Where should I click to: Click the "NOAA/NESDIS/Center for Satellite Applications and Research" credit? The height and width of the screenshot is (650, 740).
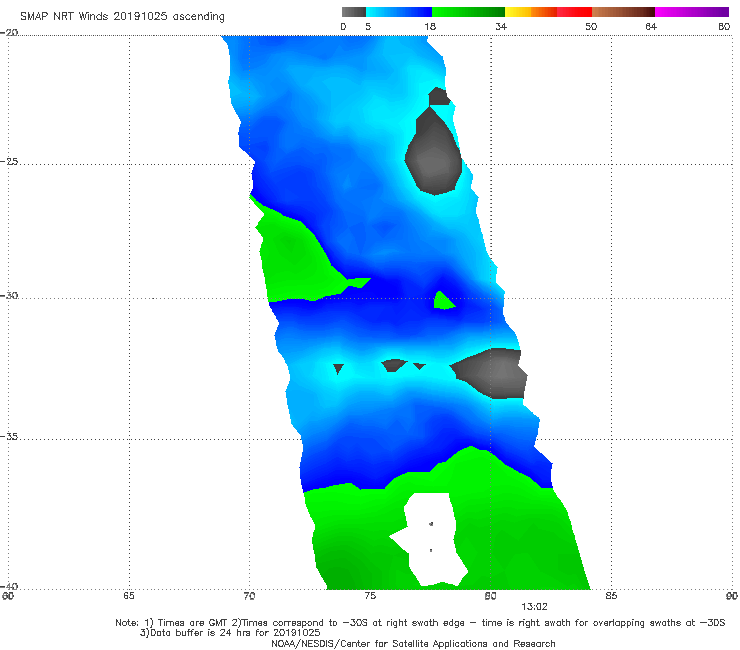click(x=413, y=643)
